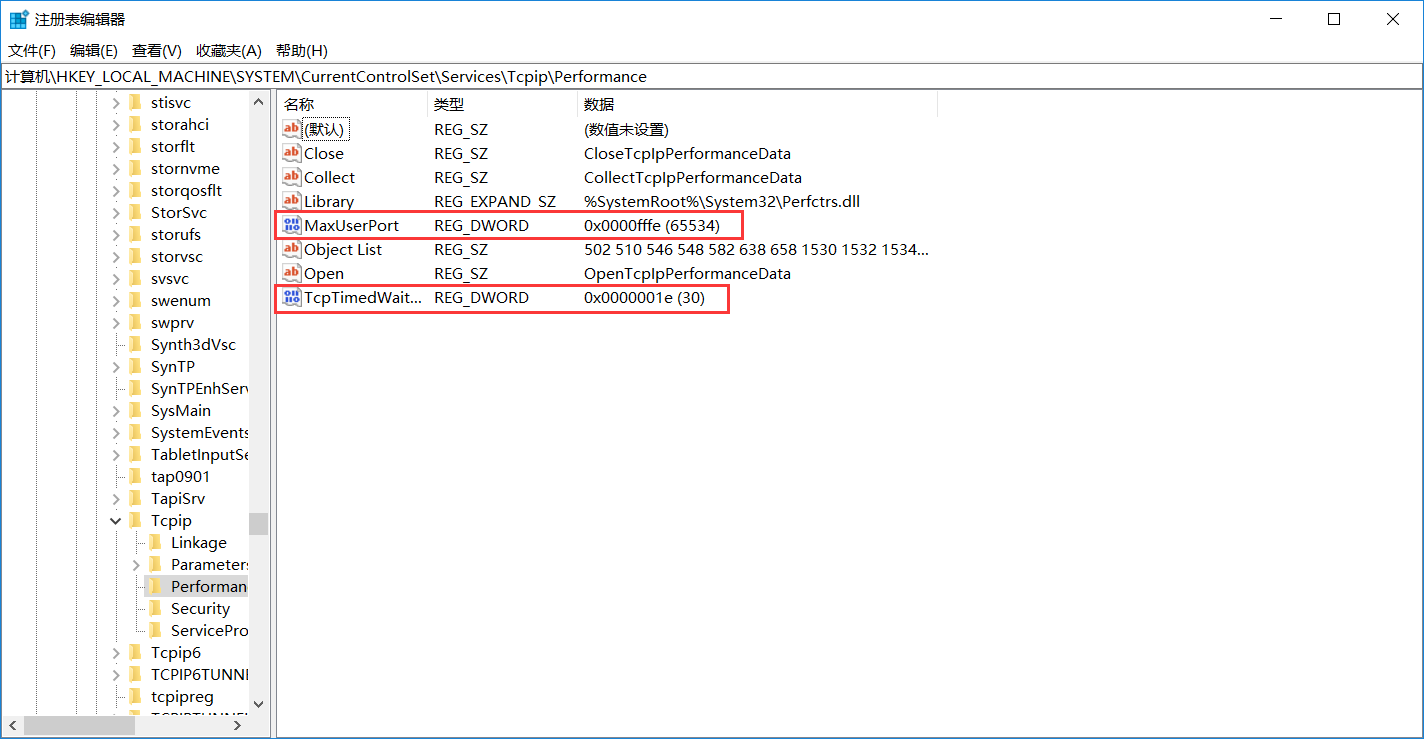
Task: Click the folder icon of Security subkey
Action: [155, 608]
